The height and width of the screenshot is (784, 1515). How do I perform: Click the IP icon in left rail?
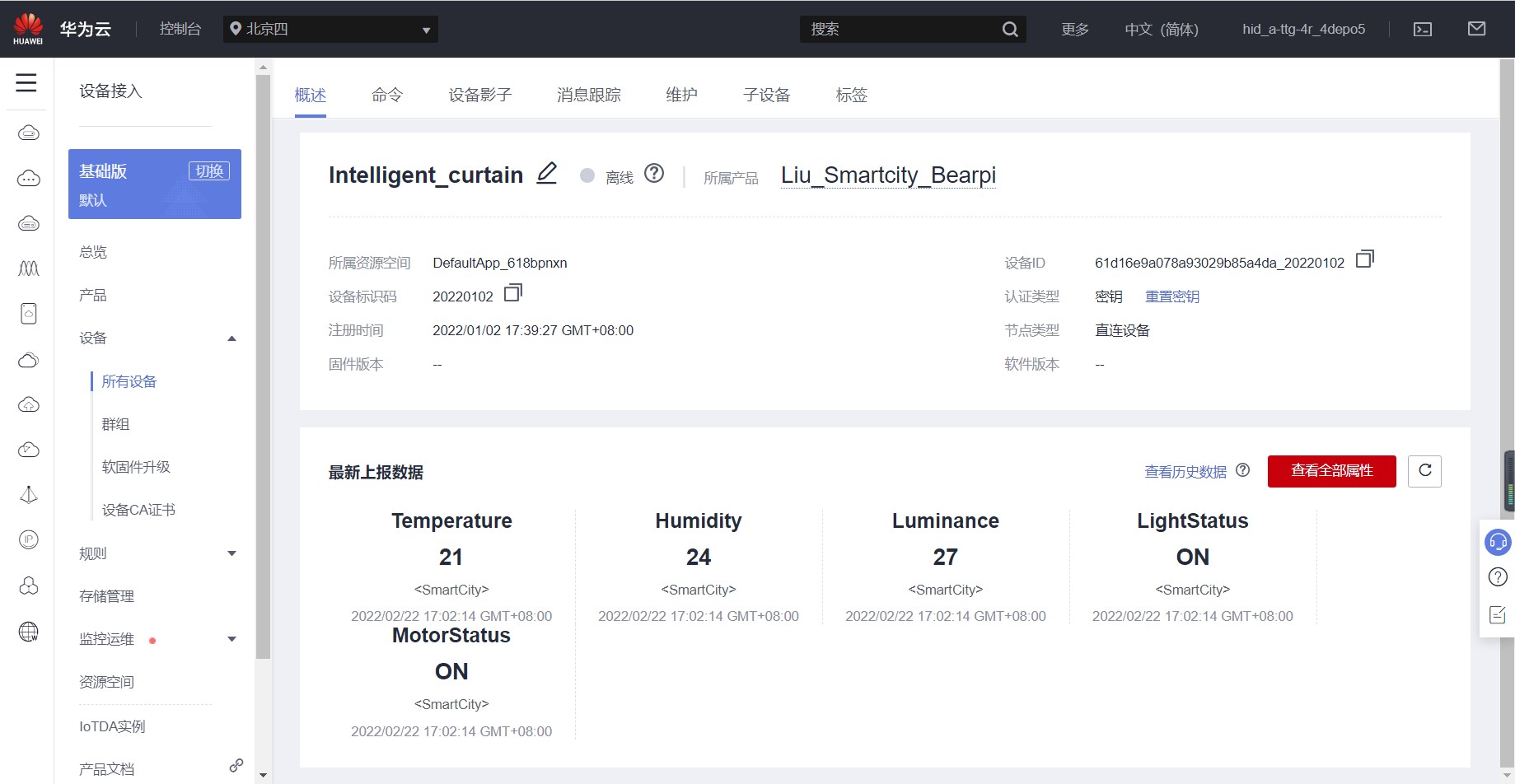[29, 539]
